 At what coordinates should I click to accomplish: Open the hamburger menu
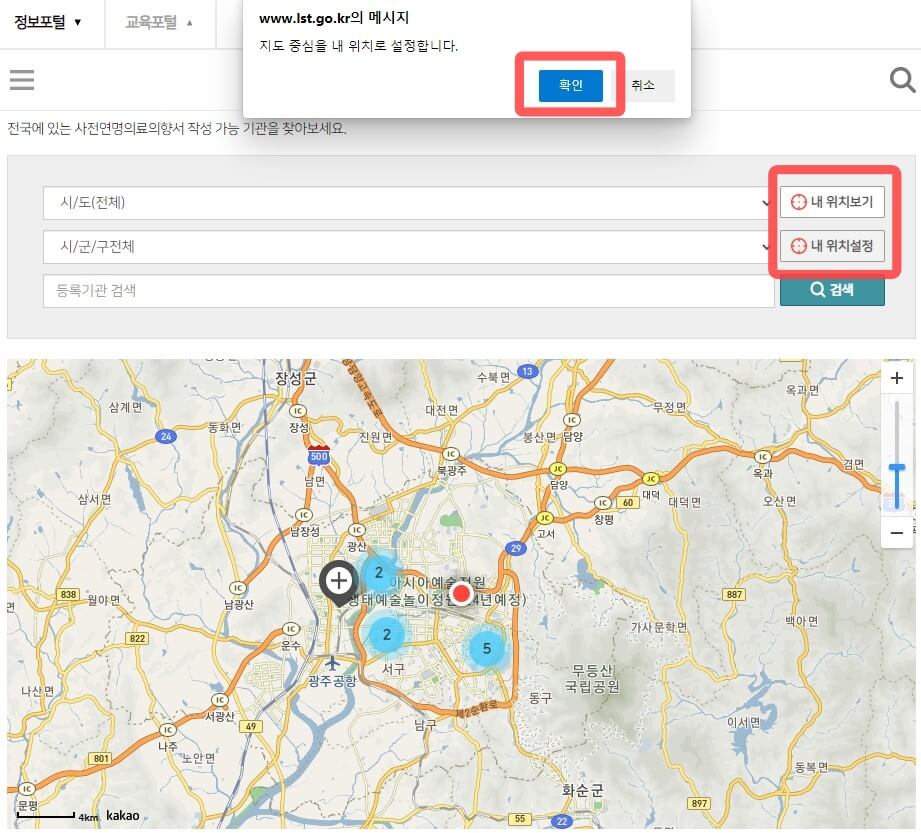(x=22, y=80)
